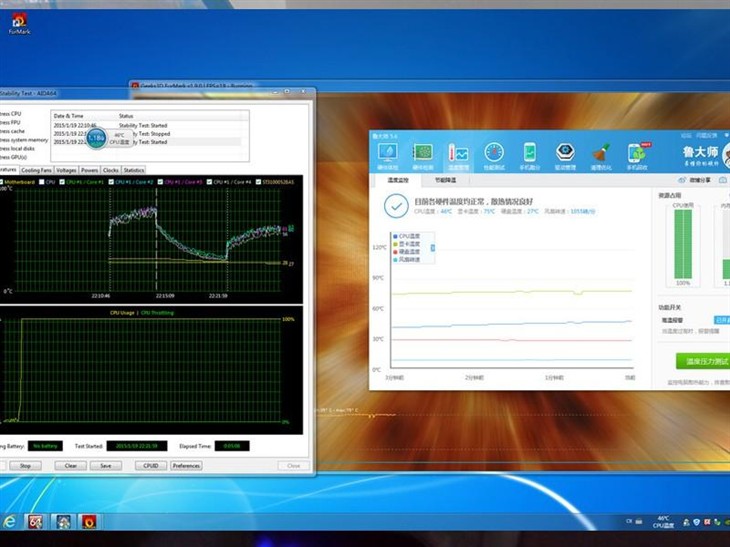Toggle the CPU #1 / Core #3 checkbox
The image size is (730, 547).
[160, 182]
